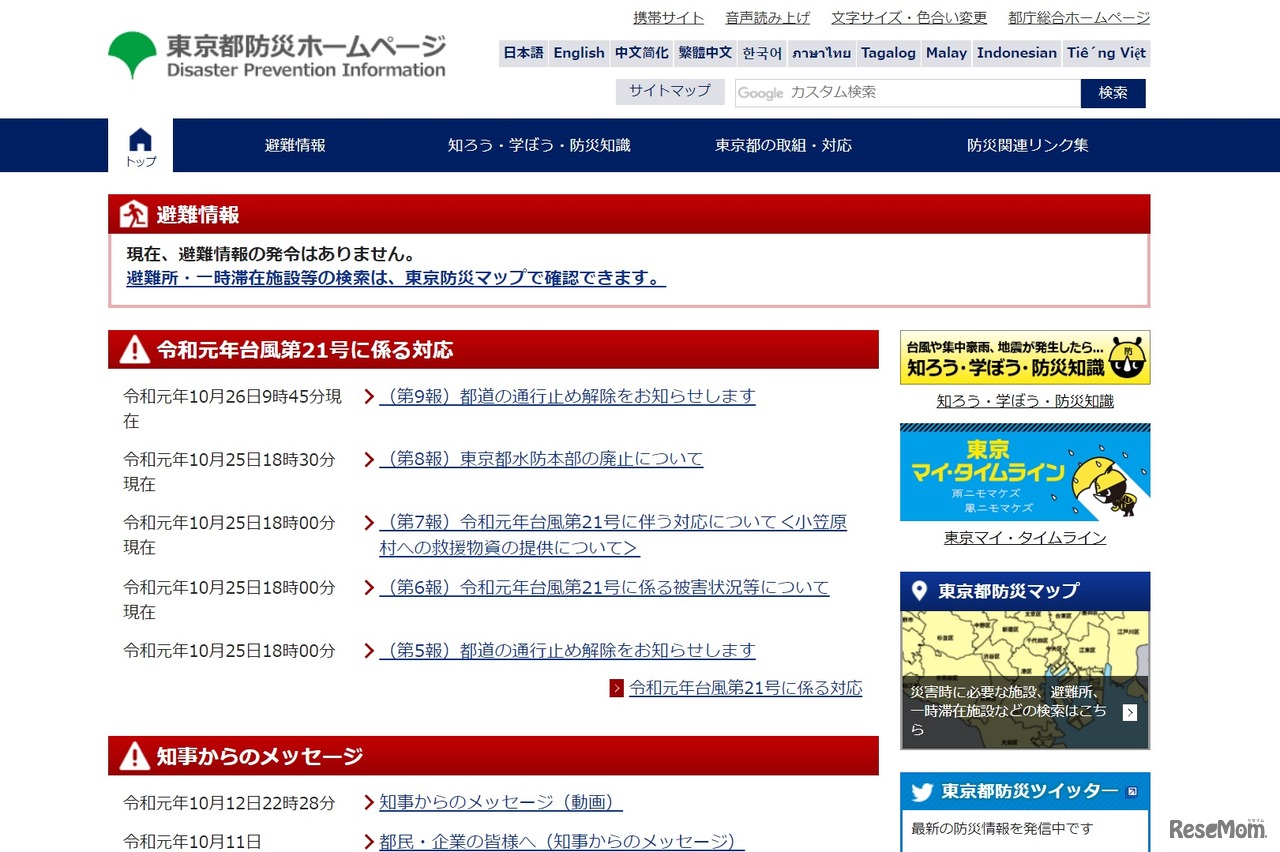1280x852 pixels.
Task: Open the 東京防災マップ shelter search link
Action: click(x=396, y=278)
